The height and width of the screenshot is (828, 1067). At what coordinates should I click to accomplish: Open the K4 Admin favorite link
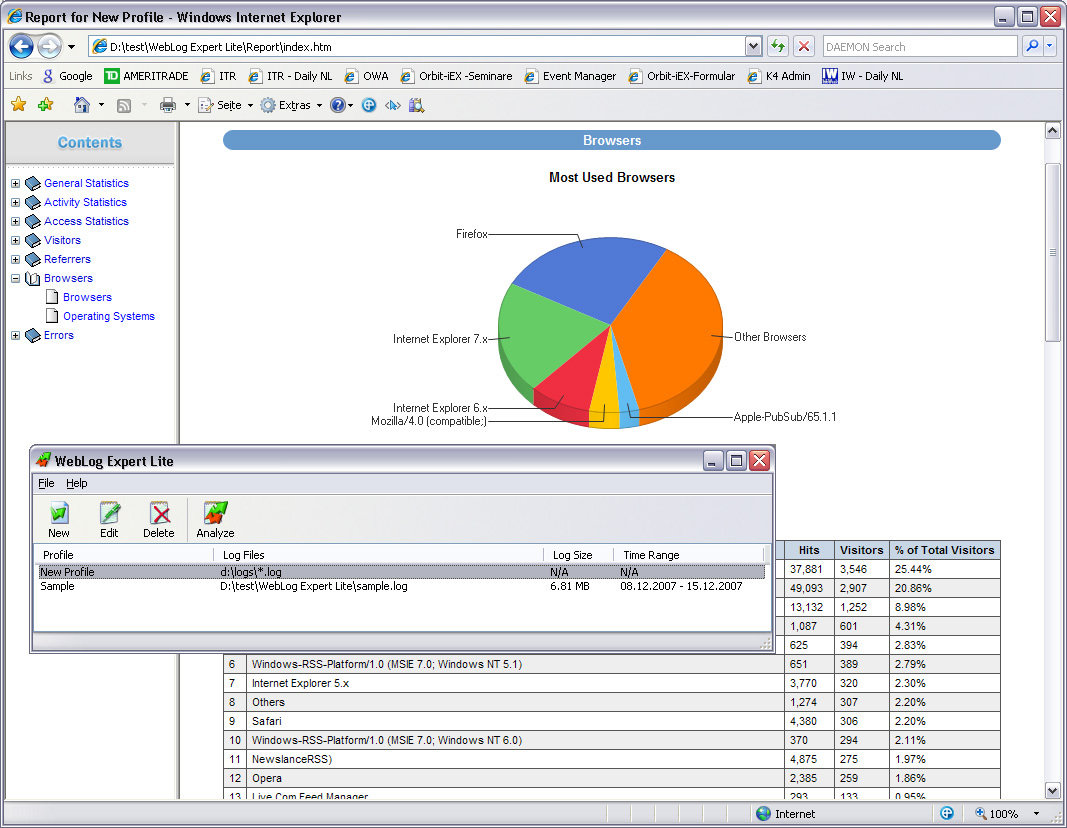click(778, 76)
